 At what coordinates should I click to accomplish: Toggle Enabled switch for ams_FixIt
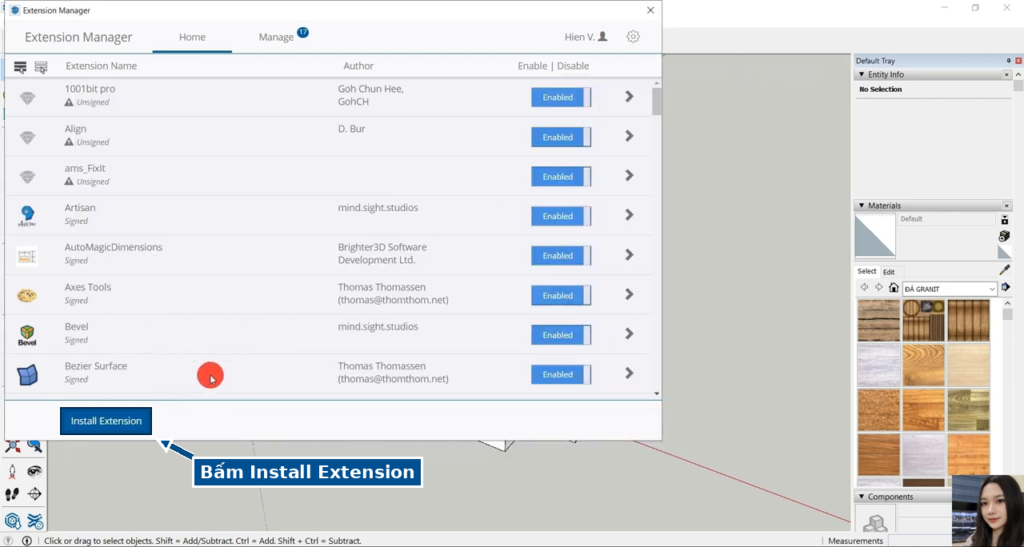coord(561,177)
